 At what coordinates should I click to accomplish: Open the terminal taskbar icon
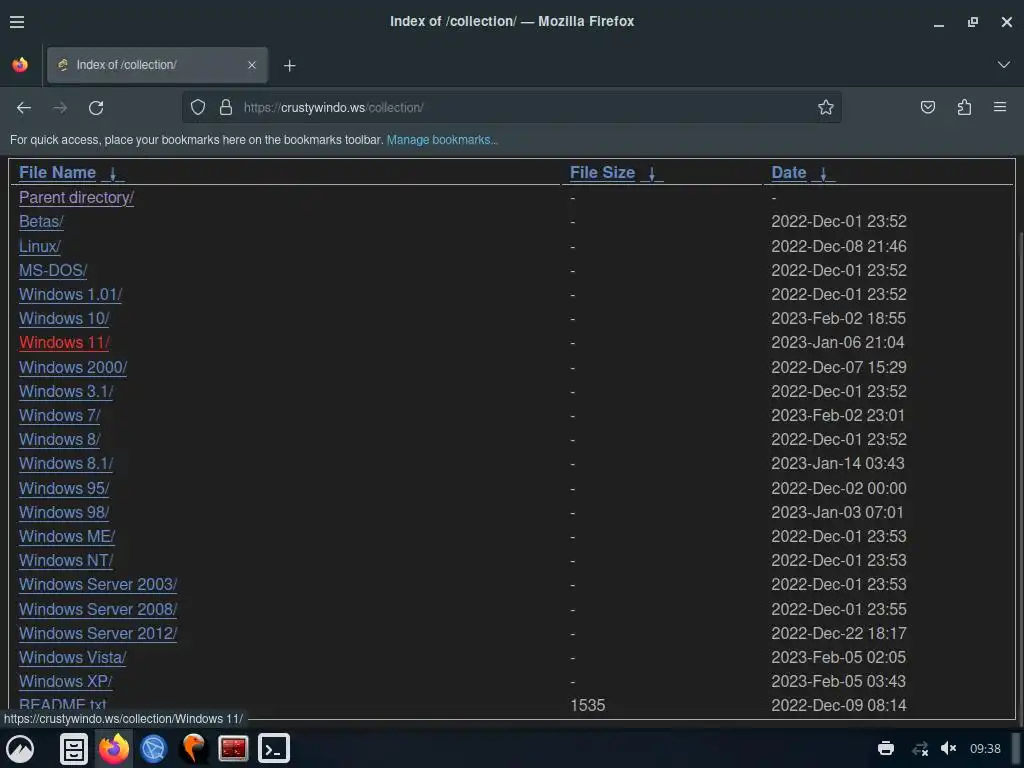point(274,748)
